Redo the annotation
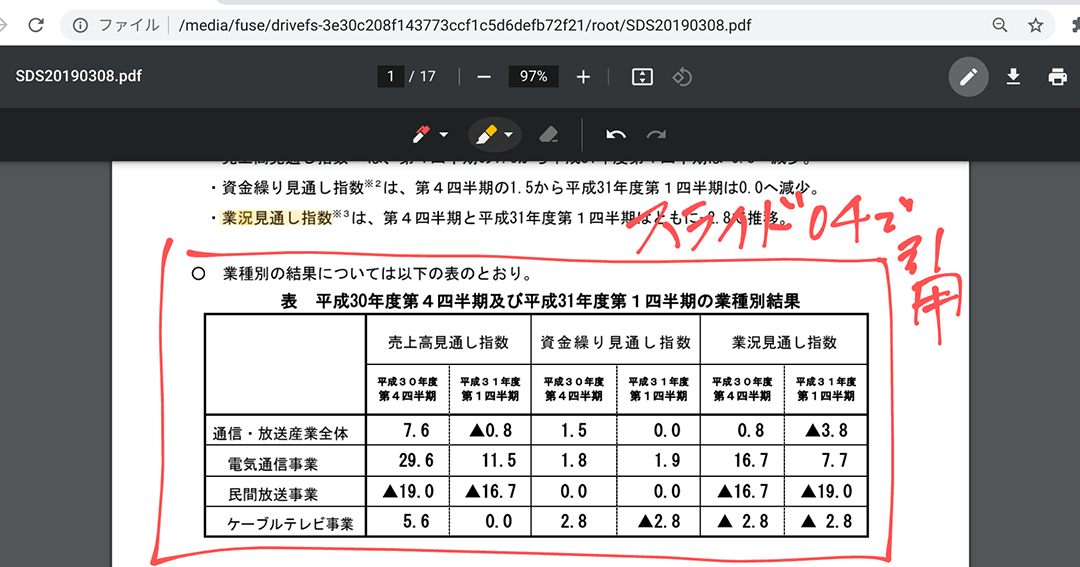This screenshot has width=1080, height=567. (x=656, y=134)
